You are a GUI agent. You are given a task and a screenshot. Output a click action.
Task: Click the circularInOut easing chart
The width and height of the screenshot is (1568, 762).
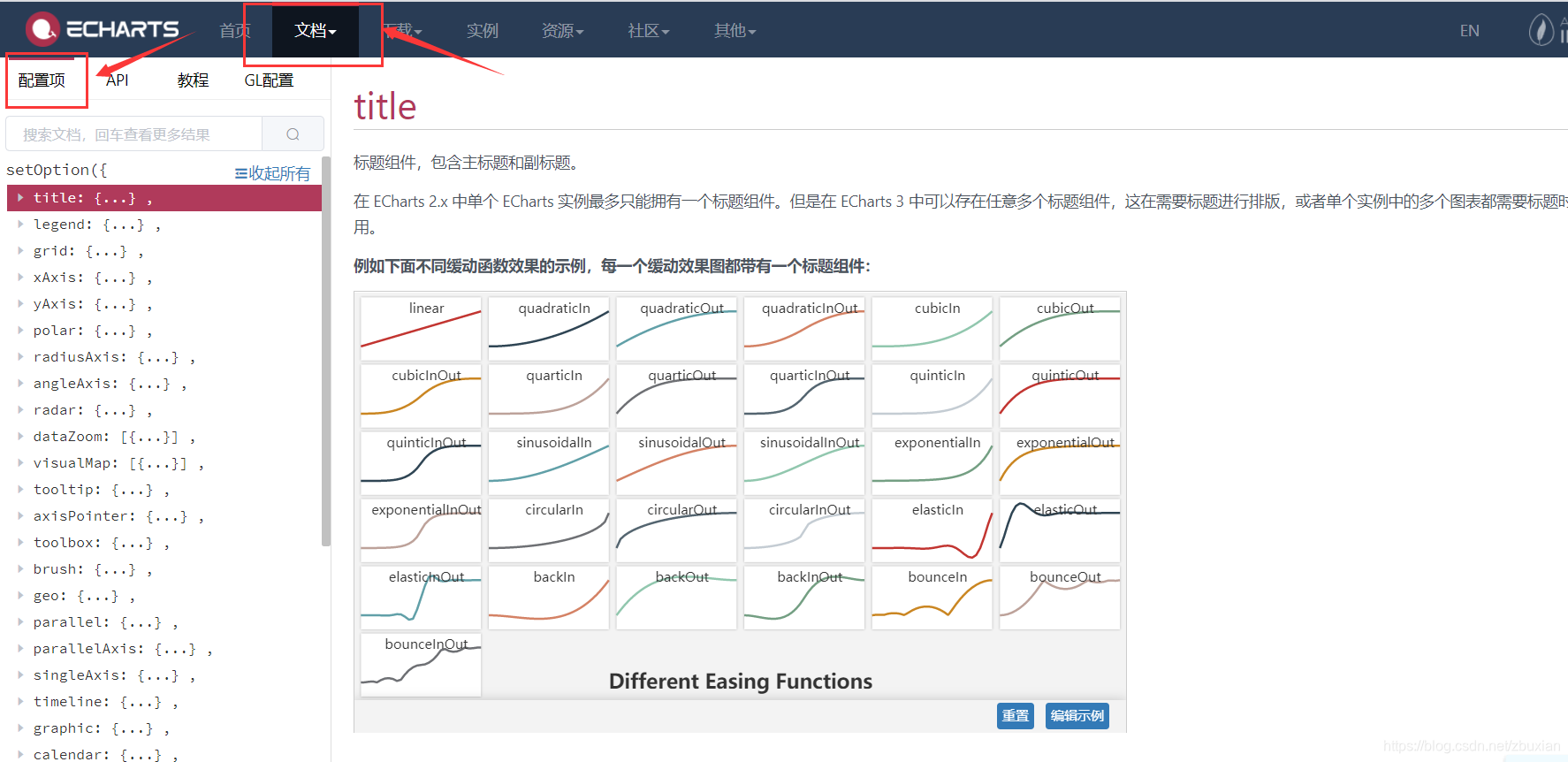[x=804, y=530]
